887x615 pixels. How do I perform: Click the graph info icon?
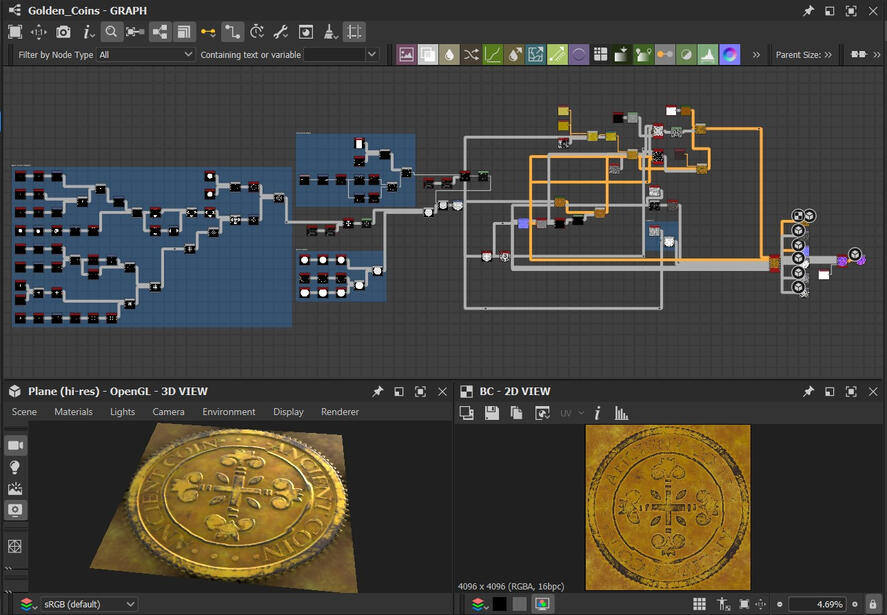pyautogui.click(x=87, y=32)
